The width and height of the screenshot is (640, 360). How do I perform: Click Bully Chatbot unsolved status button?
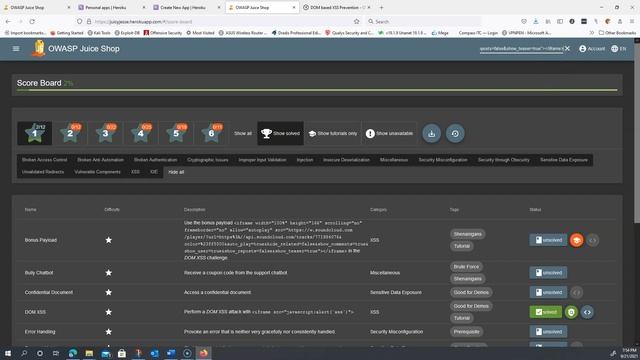[548, 273]
